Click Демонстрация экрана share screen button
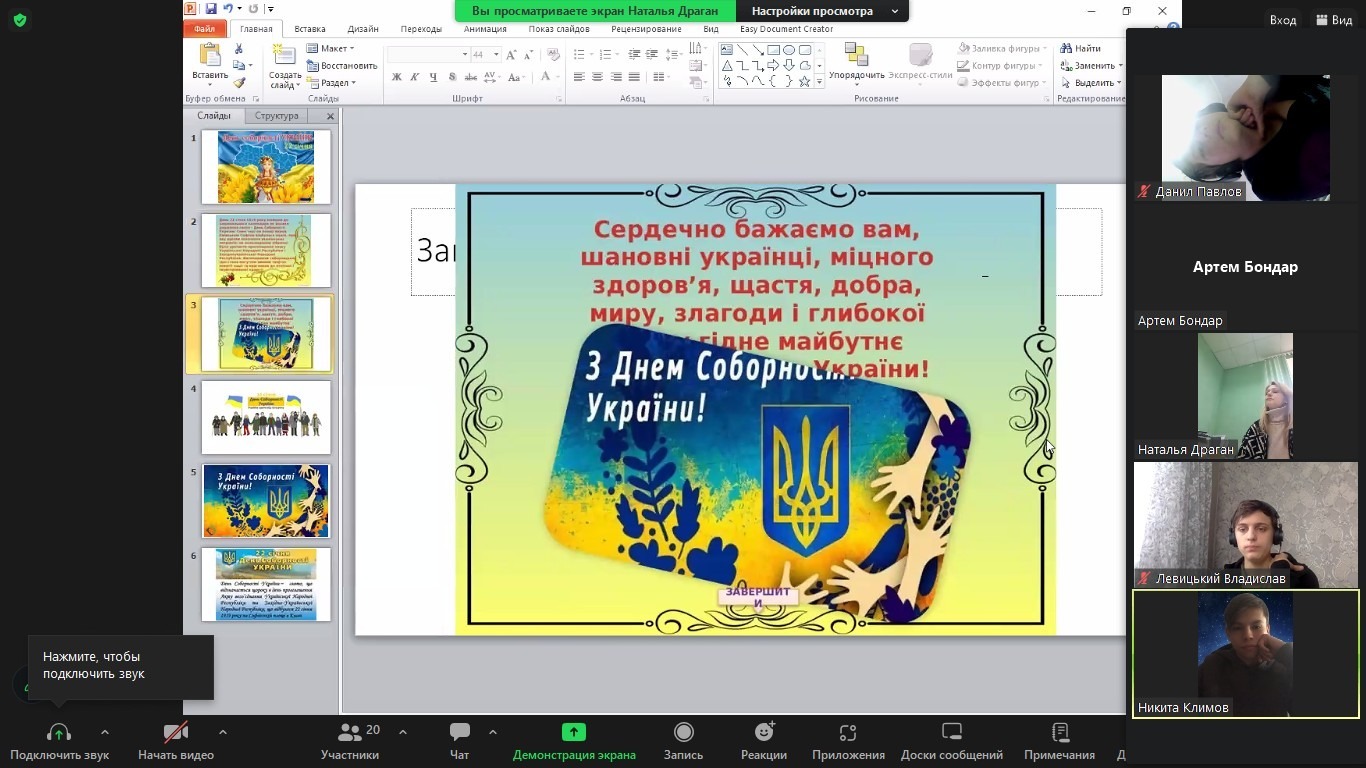The image size is (1366, 768). tap(574, 742)
